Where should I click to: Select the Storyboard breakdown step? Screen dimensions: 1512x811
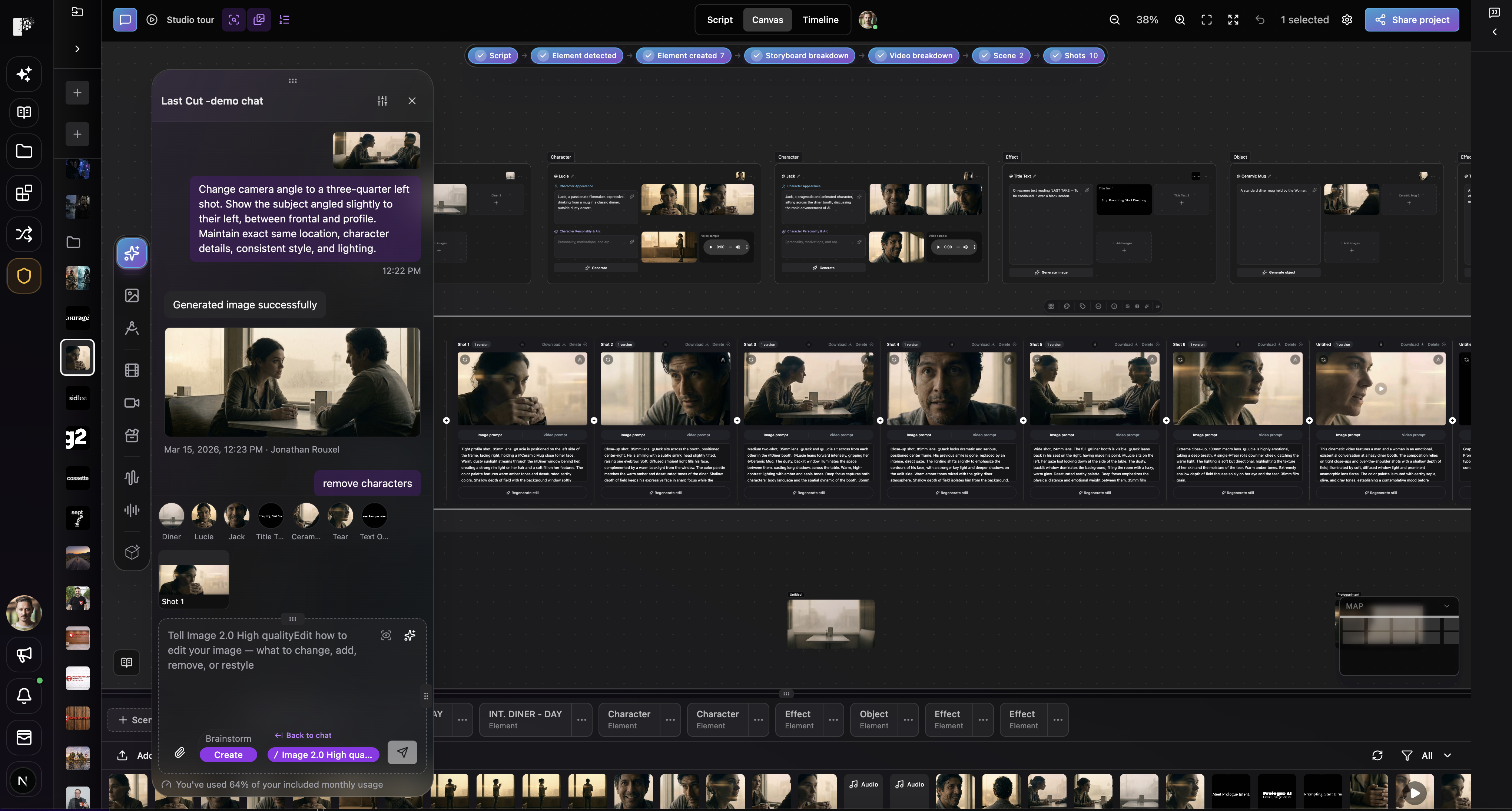click(799, 55)
